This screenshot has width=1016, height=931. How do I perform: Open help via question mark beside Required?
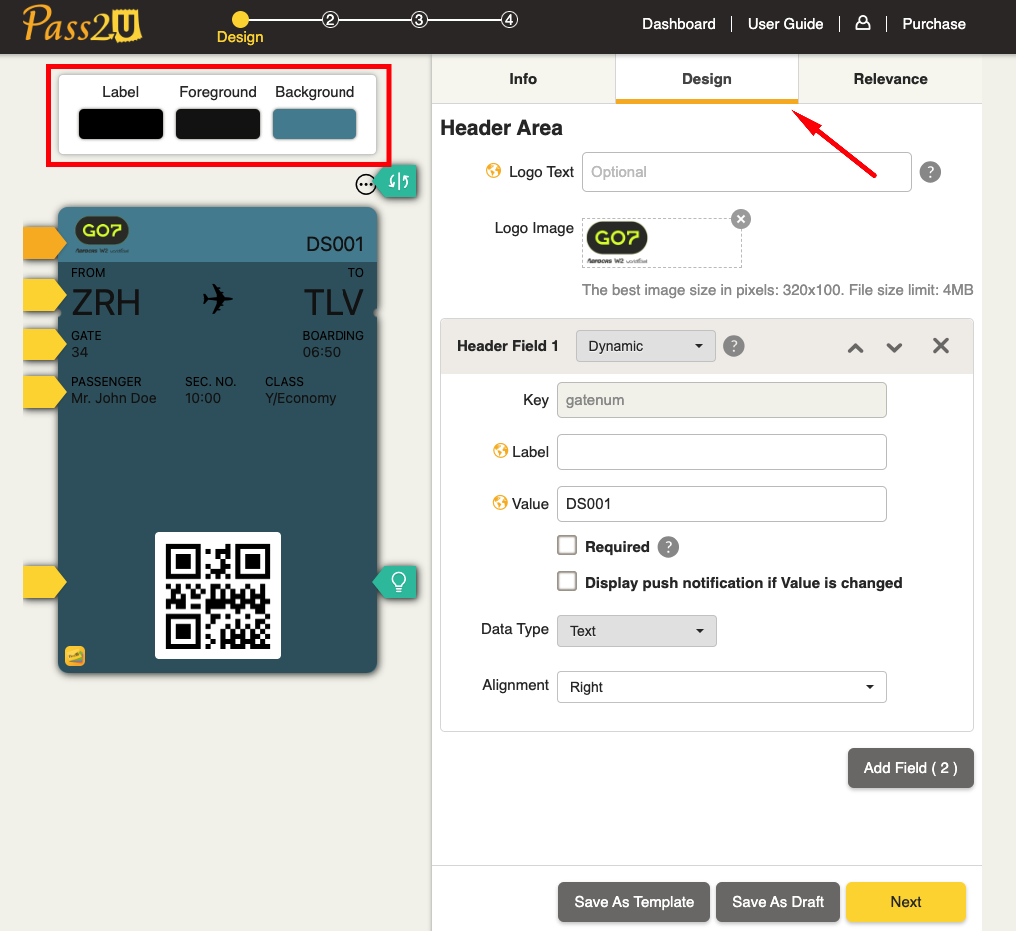pos(667,546)
